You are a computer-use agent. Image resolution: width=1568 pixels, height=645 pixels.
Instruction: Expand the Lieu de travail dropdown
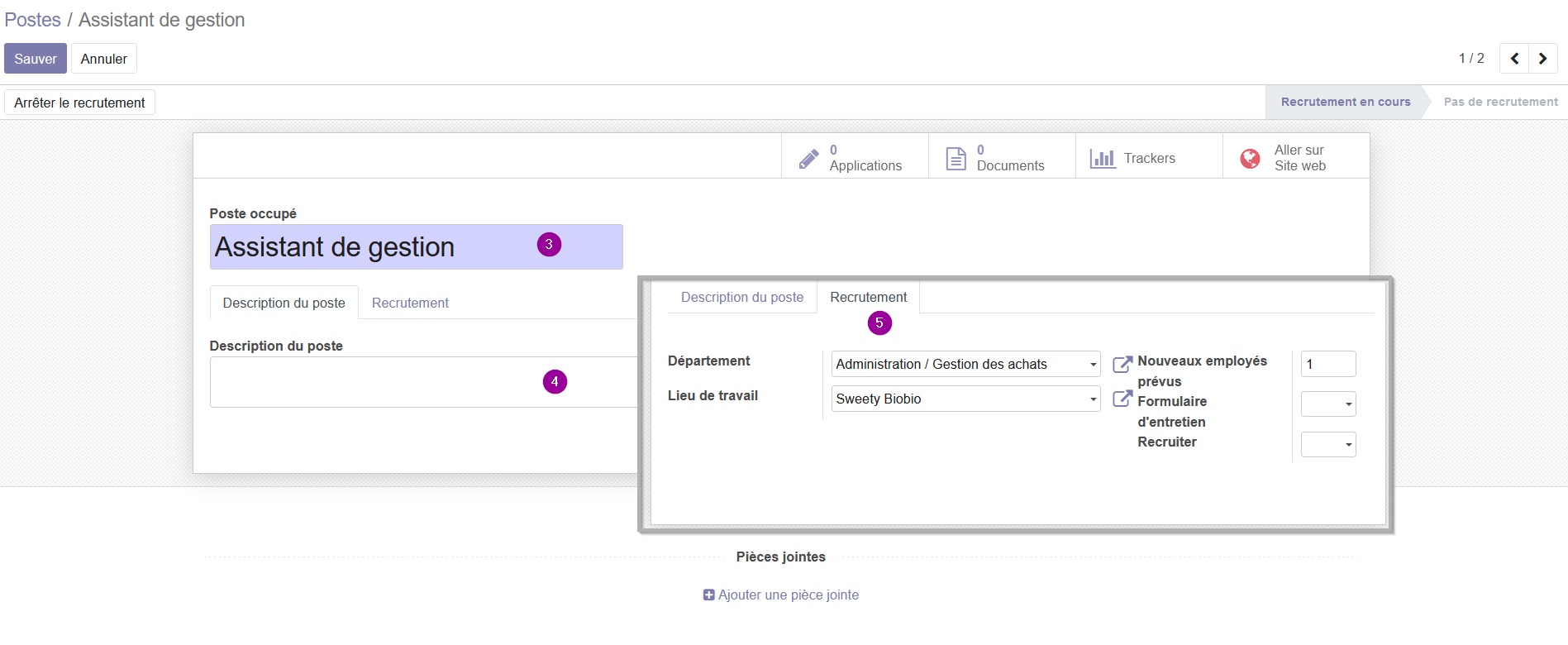(x=1093, y=399)
